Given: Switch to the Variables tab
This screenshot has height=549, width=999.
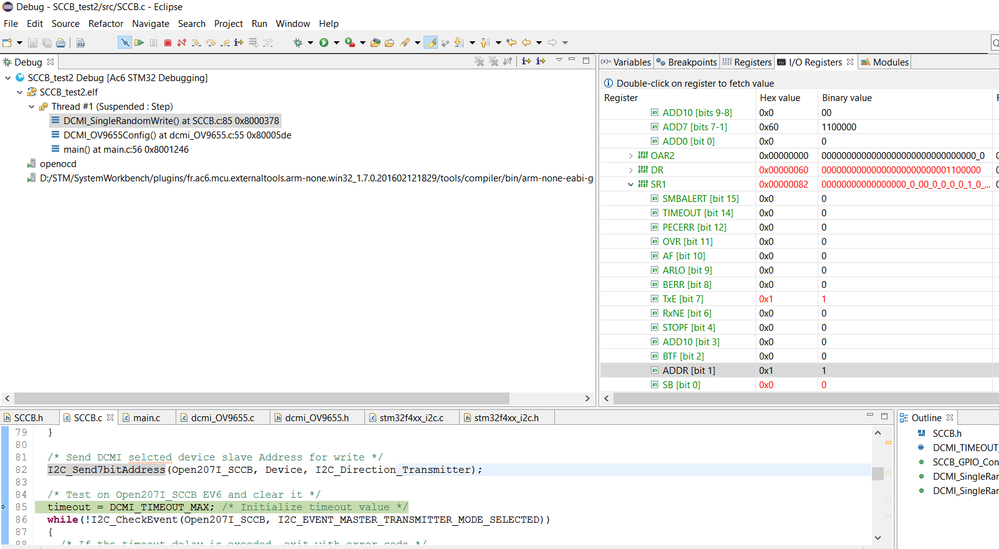Looking at the screenshot, I should [626, 62].
